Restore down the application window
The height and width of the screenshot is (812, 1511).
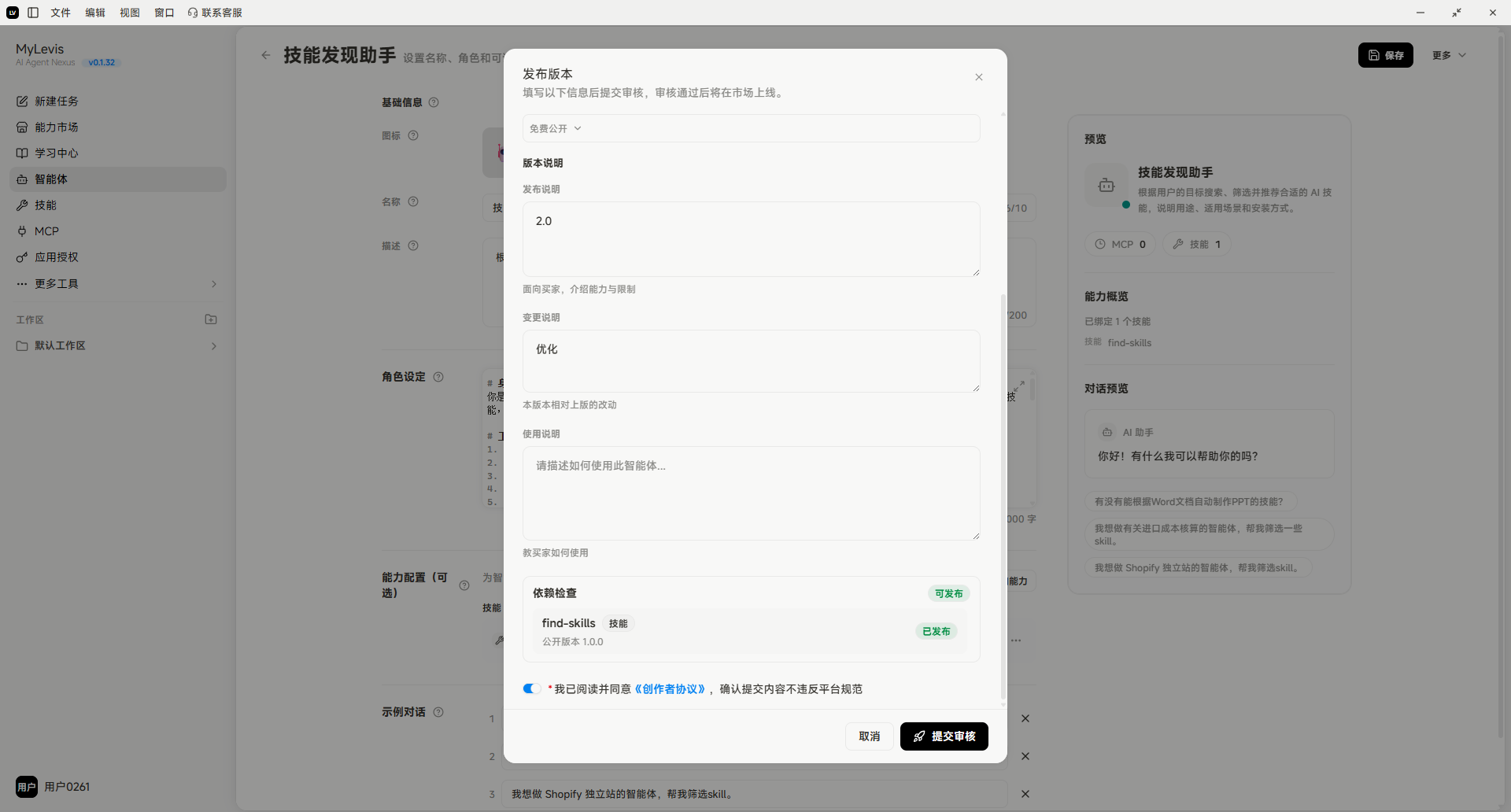[1457, 13]
